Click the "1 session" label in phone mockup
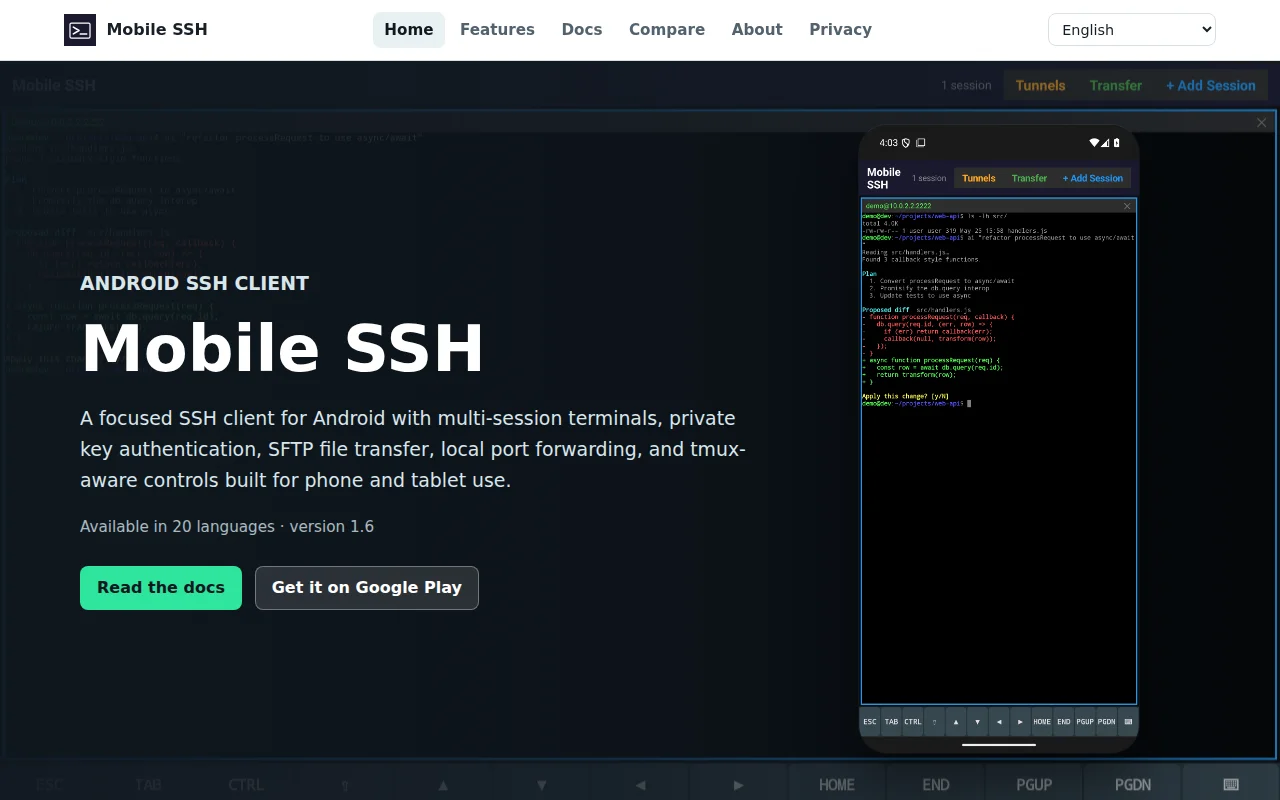Screen dimensions: 1280x800 [x=929, y=178]
